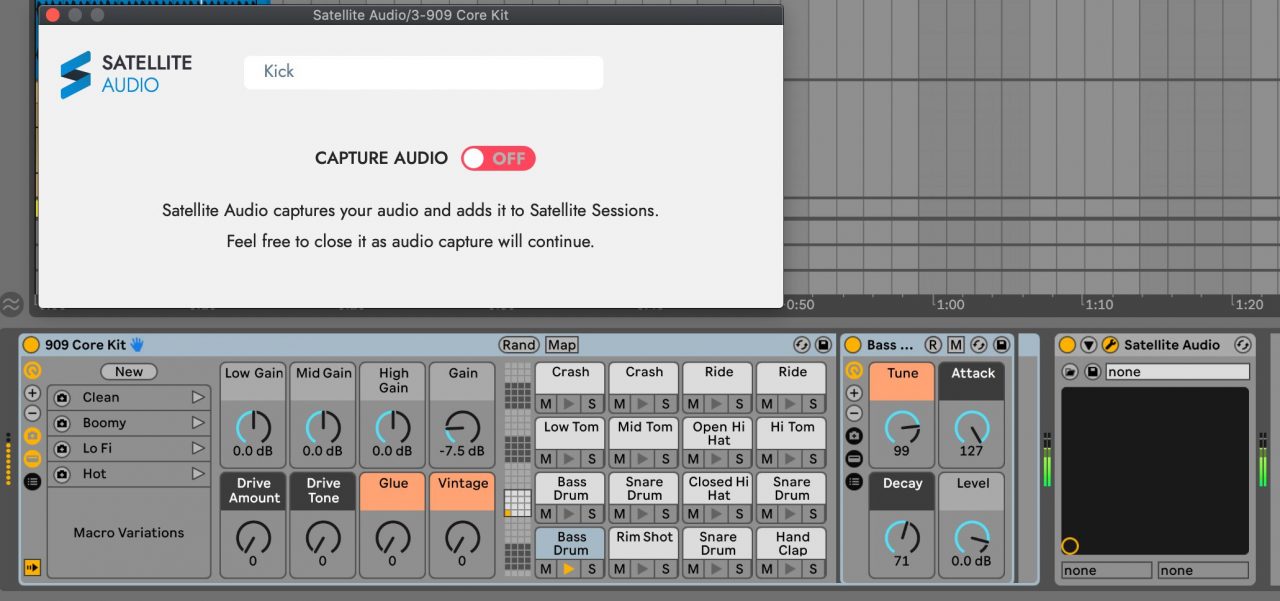Click the blue hand icon beside 909 Core Kit
This screenshot has height=601, width=1280.
[x=137, y=345]
